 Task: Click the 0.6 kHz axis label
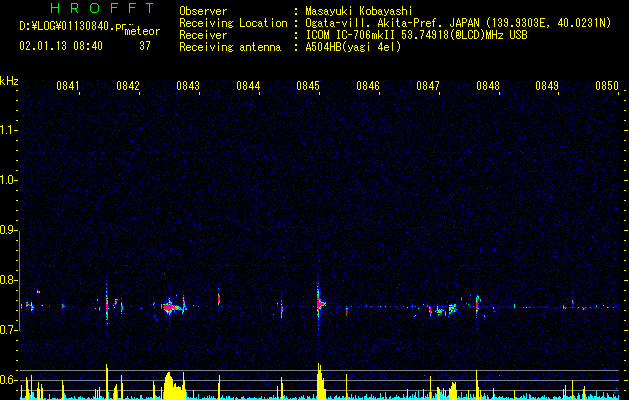click(x=8, y=380)
